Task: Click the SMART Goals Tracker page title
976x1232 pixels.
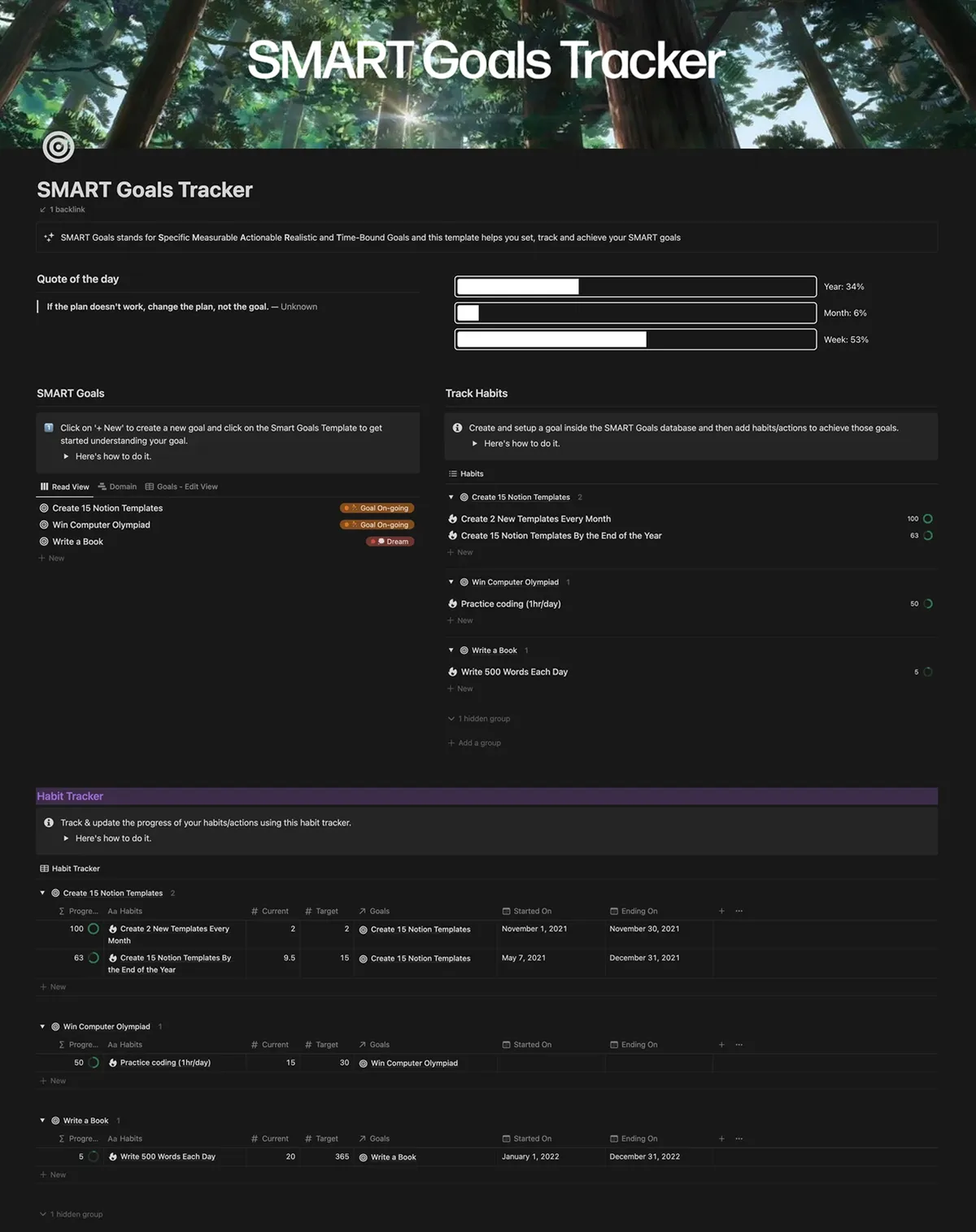Action: 145,189
